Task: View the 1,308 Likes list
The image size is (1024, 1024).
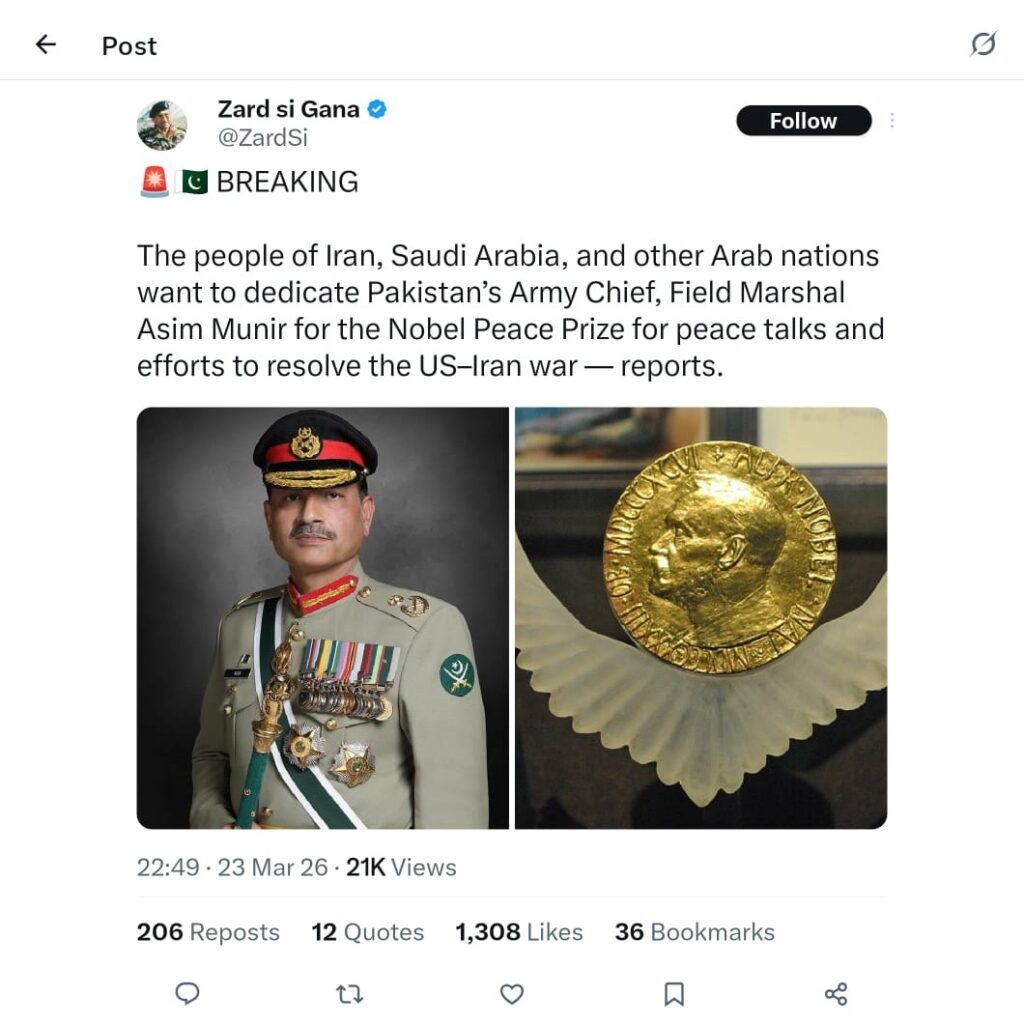Action: point(519,932)
